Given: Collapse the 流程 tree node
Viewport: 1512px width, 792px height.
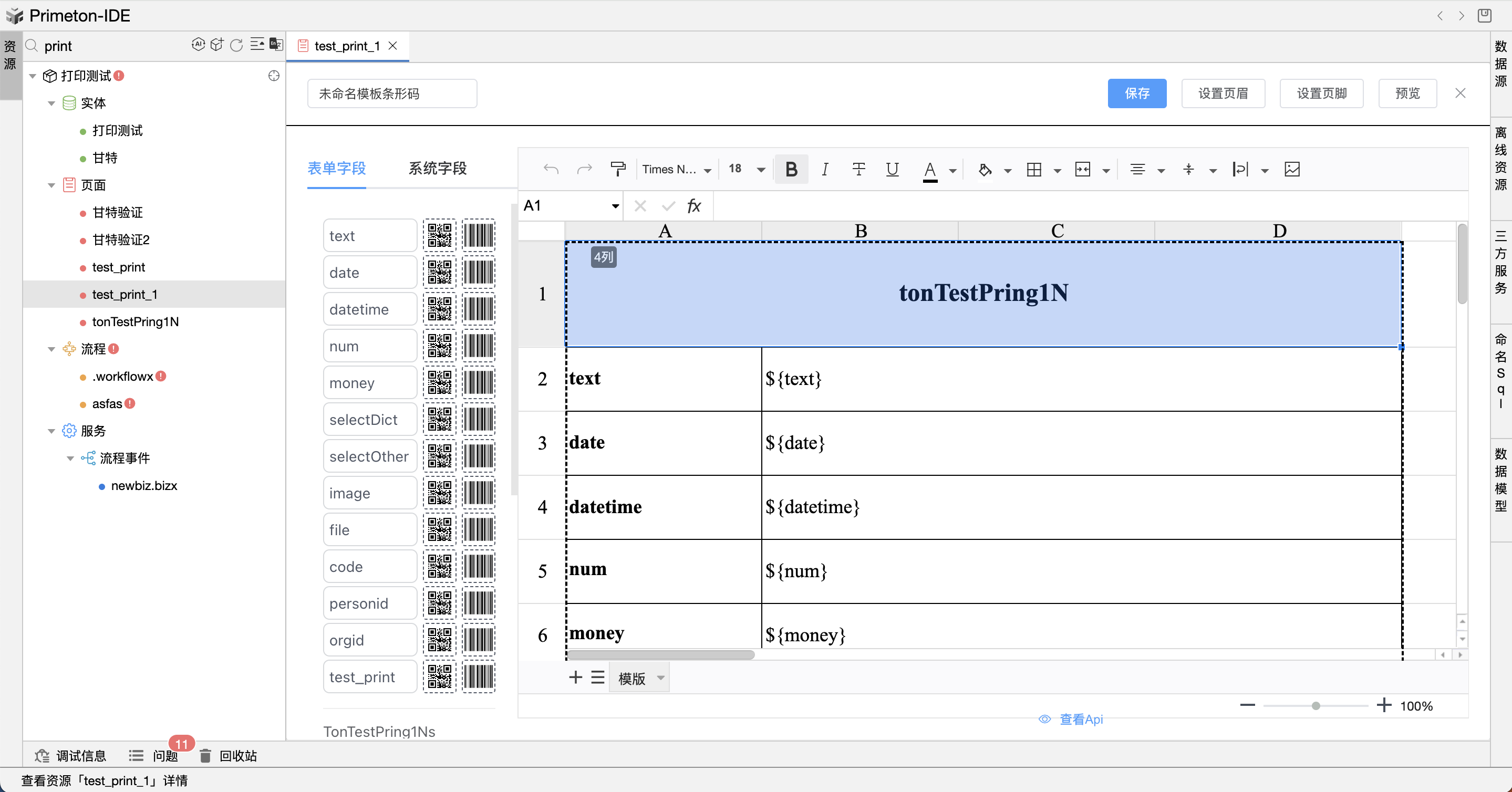Looking at the screenshot, I should (x=51, y=349).
